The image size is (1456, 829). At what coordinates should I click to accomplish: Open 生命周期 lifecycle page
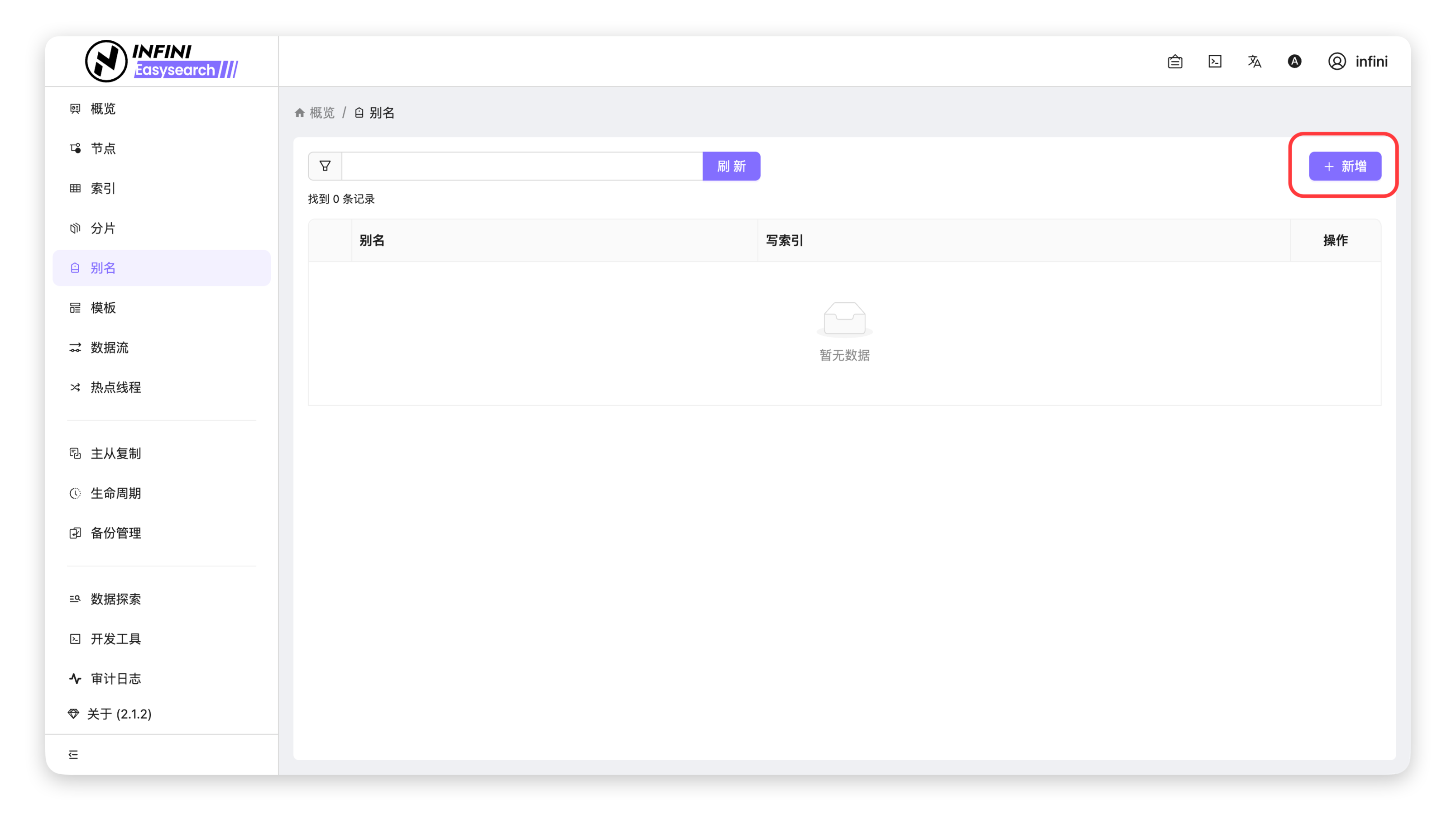(115, 493)
